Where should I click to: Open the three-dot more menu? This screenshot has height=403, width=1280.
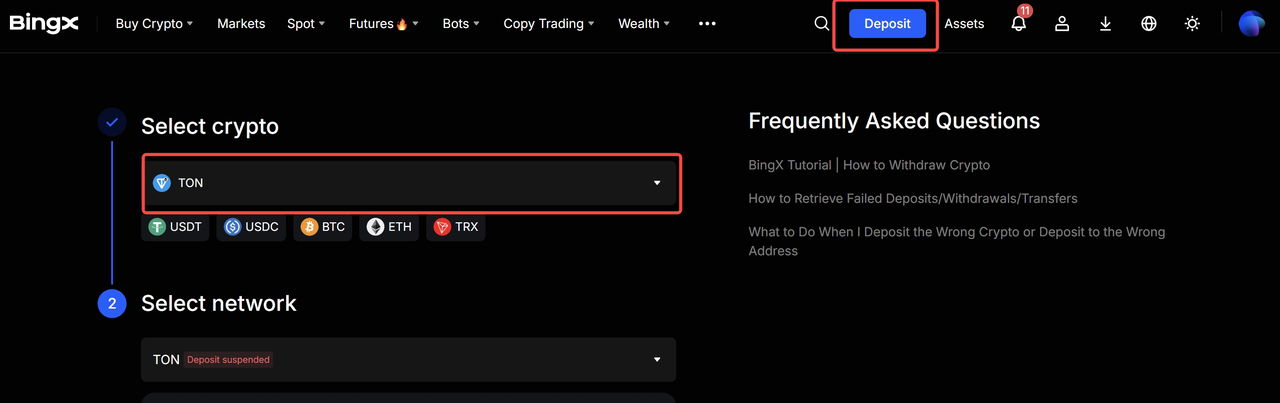coord(707,24)
